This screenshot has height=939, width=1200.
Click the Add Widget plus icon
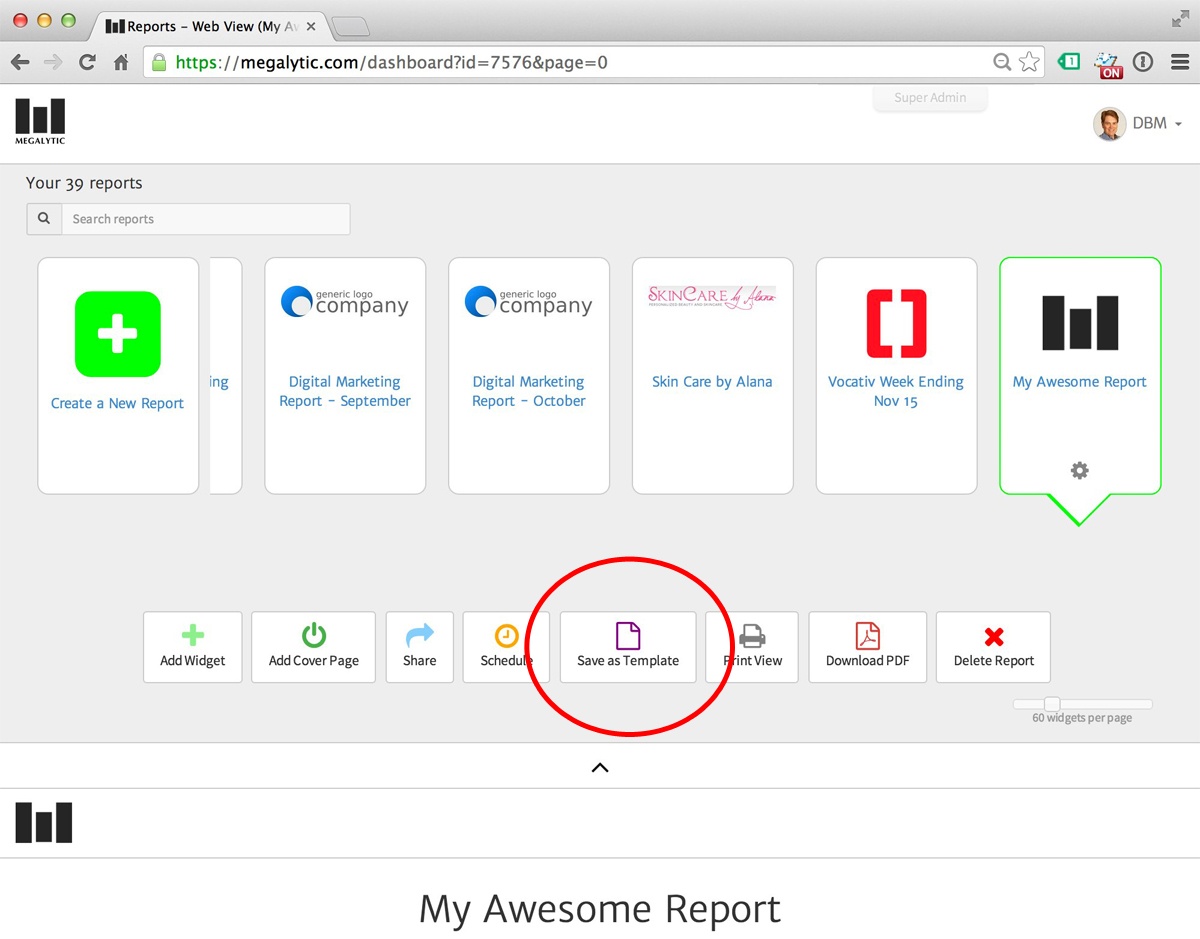pyautogui.click(x=193, y=635)
